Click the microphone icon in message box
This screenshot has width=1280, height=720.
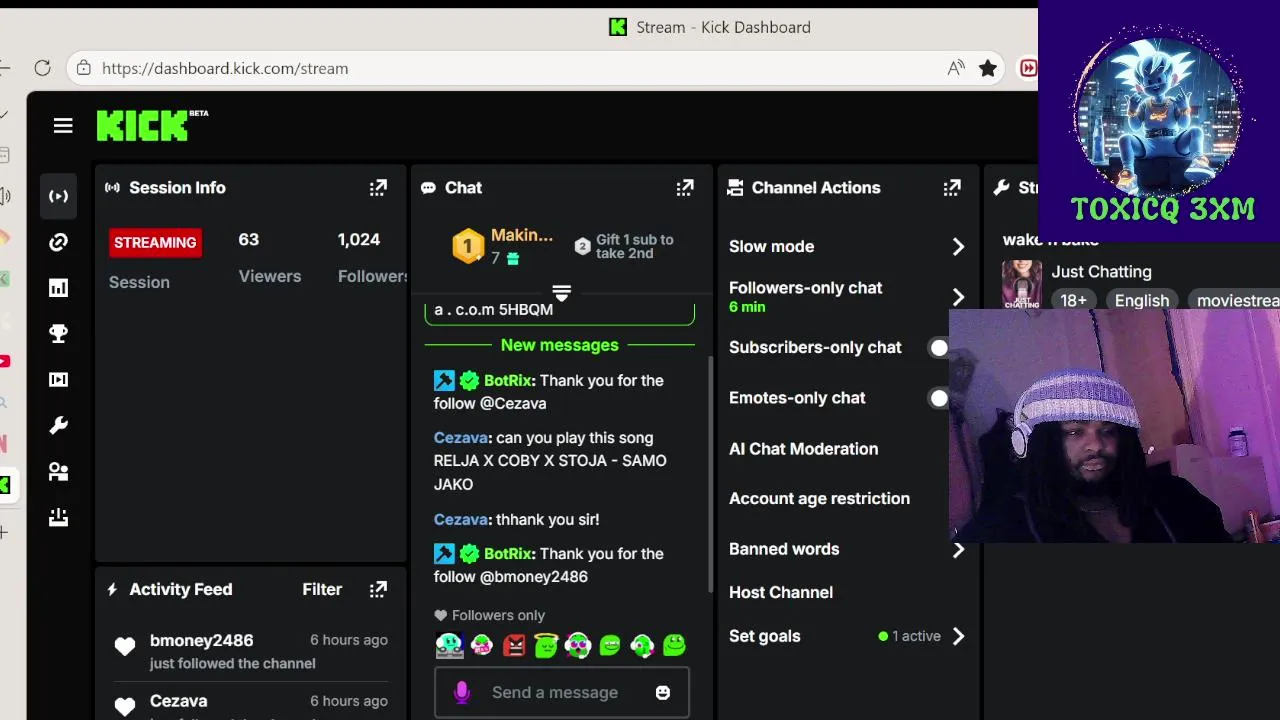point(462,692)
